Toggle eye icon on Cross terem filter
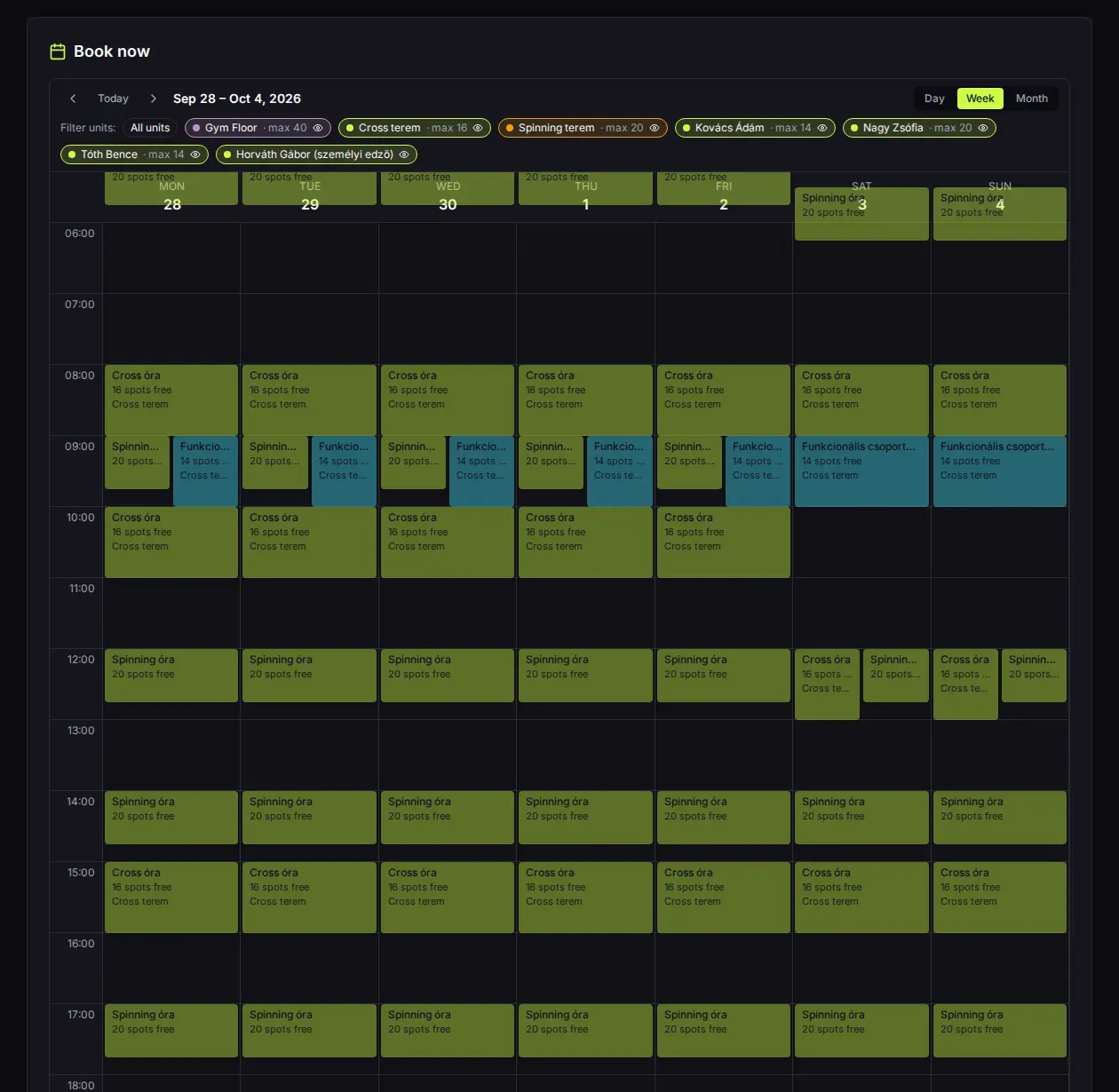 tap(478, 128)
